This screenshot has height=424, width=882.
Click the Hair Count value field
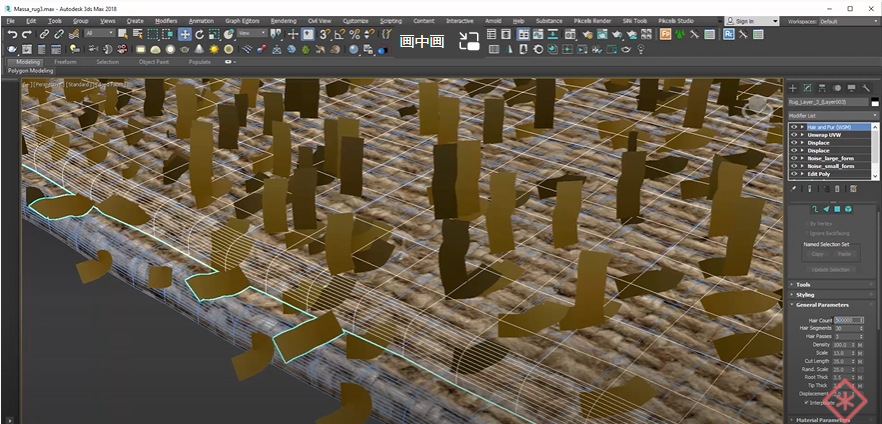point(847,320)
